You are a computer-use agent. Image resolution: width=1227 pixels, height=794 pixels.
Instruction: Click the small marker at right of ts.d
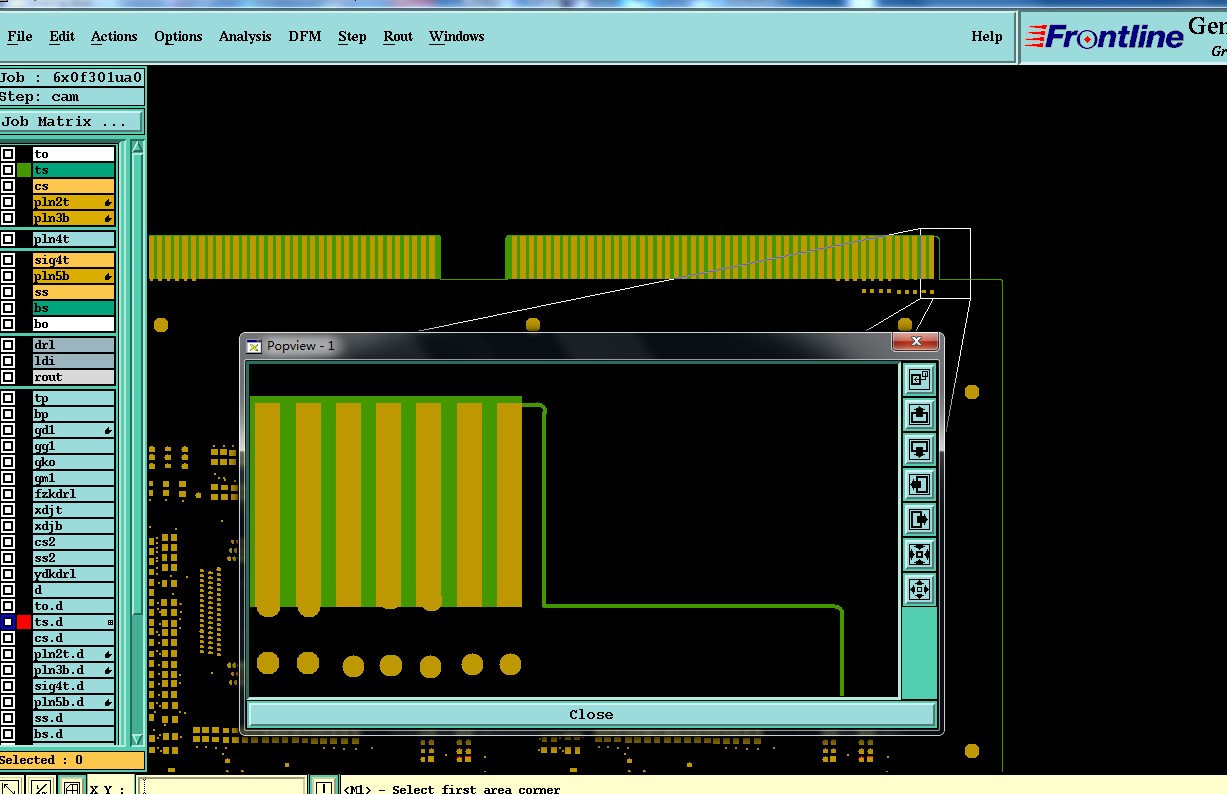tap(110, 622)
